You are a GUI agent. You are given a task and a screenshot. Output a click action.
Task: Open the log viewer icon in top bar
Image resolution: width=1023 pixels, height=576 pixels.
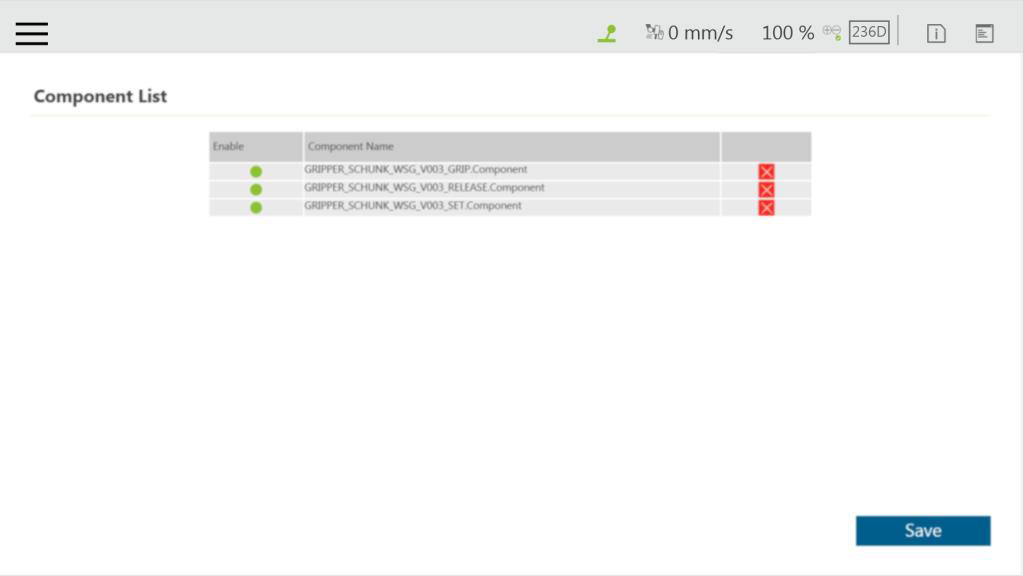tap(985, 33)
